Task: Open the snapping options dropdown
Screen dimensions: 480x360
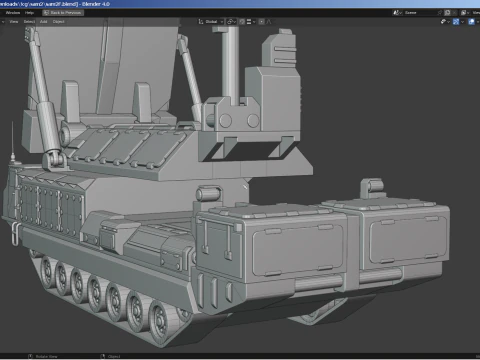Action: click(251, 22)
